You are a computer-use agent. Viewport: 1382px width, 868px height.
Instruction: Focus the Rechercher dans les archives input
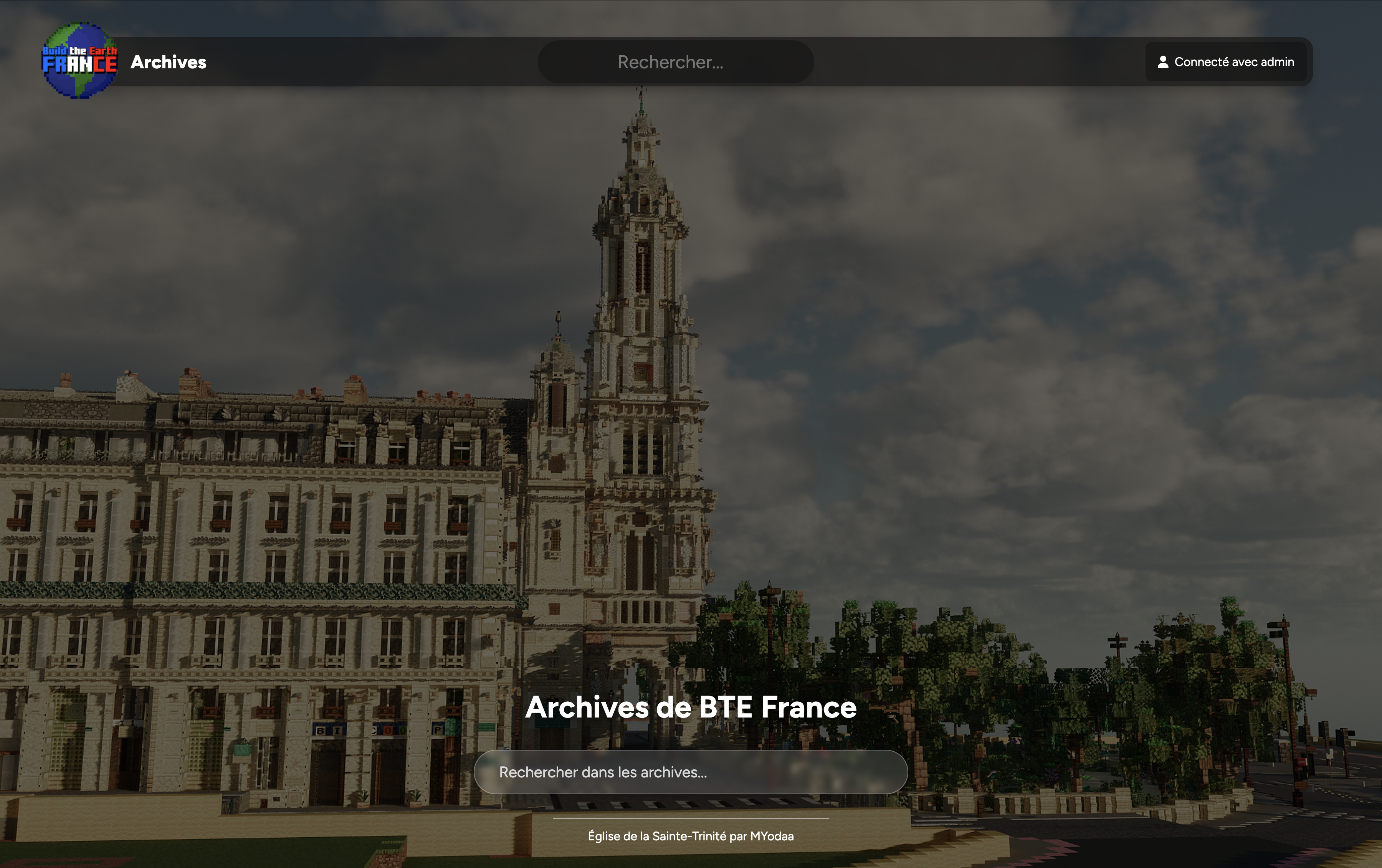pos(691,772)
